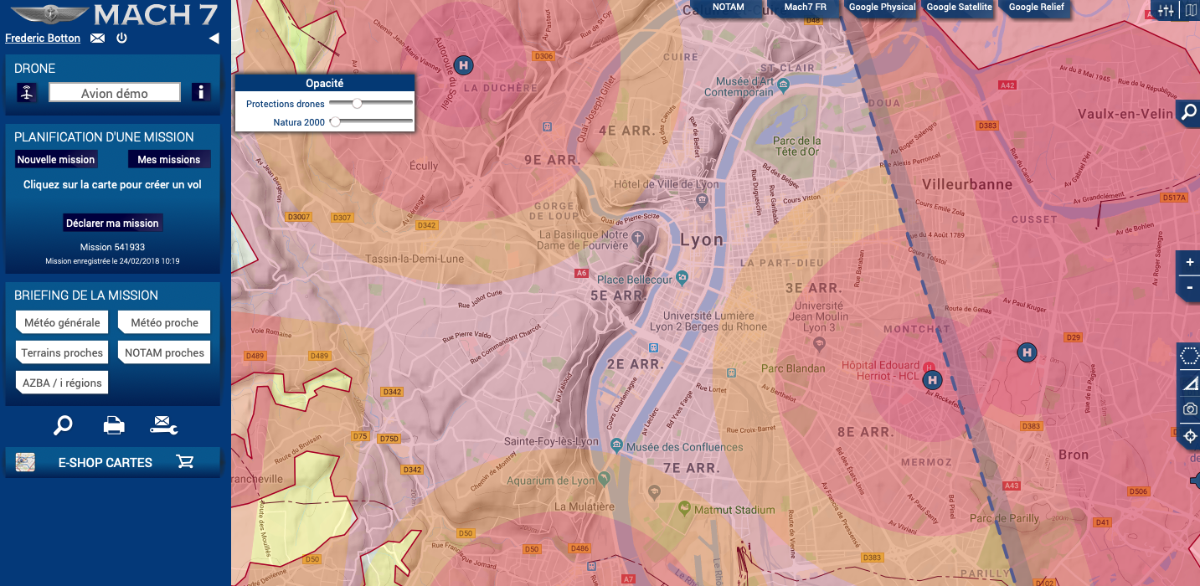Click the printer icon
The height and width of the screenshot is (586, 1200).
click(x=114, y=426)
